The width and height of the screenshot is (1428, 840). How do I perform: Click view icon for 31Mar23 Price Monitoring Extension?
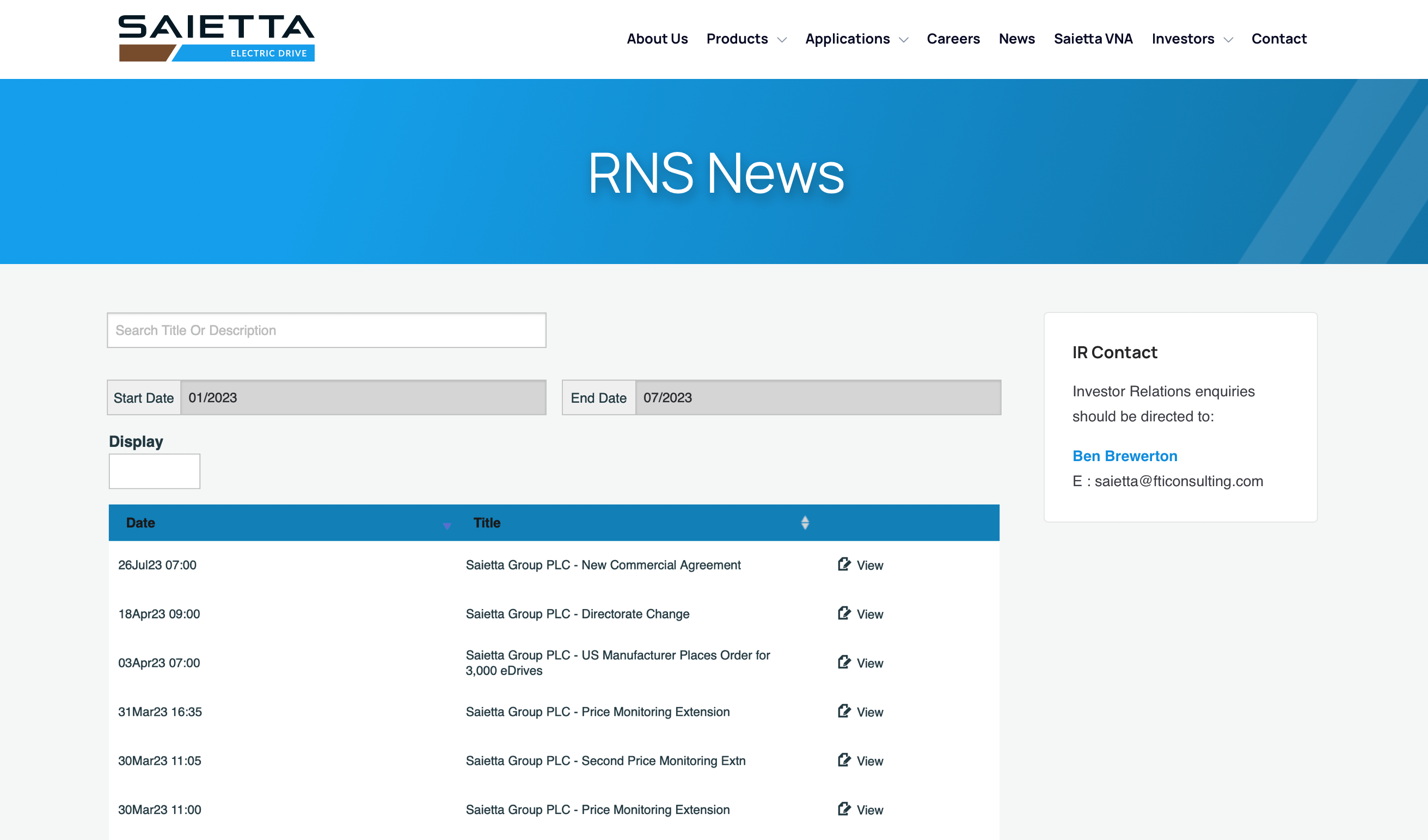tap(844, 712)
